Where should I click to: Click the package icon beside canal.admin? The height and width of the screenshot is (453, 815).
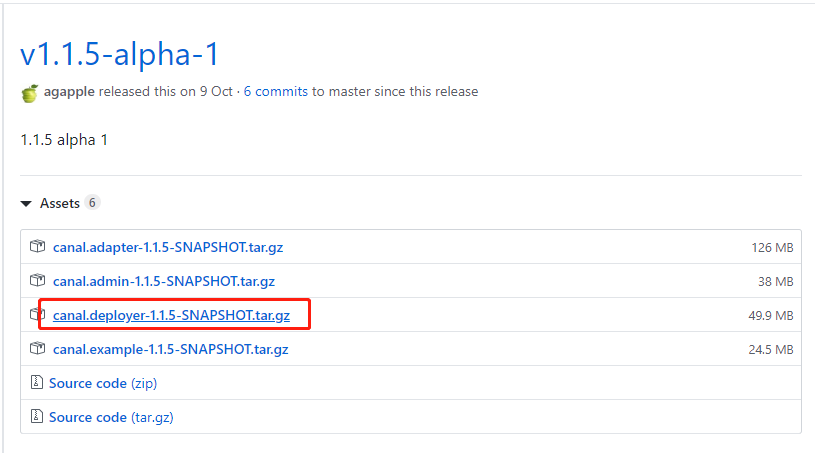tap(37, 281)
